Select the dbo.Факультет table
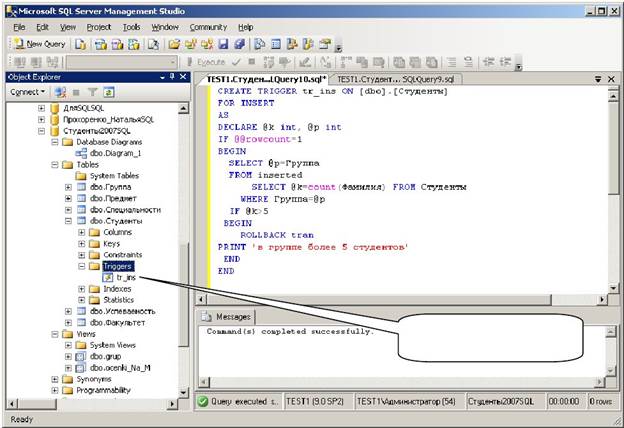This screenshot has height=428, width=624. point(117,322)
